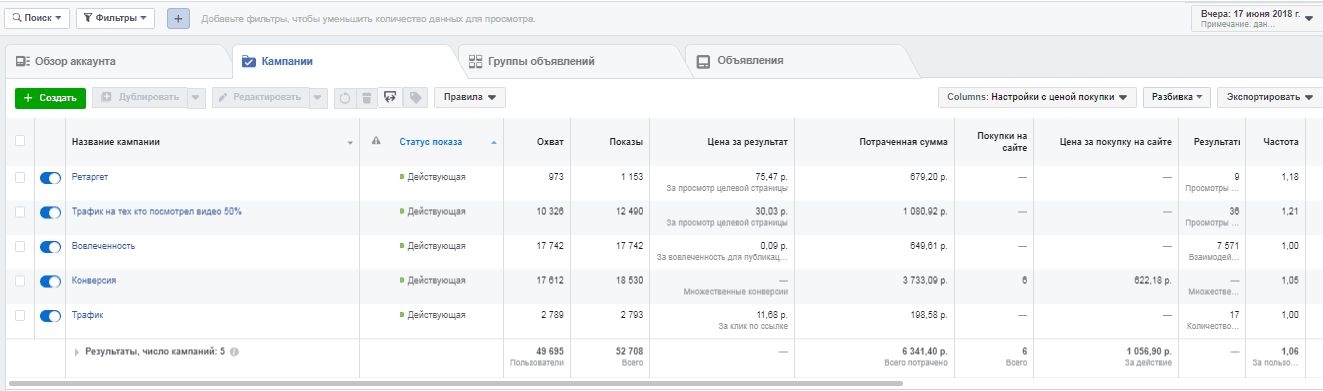The width and height of the screenshot is (1323, 391).
Task: Open Трафик на тех кто посмотрел видео 50% link
Action: pos(157,212)
